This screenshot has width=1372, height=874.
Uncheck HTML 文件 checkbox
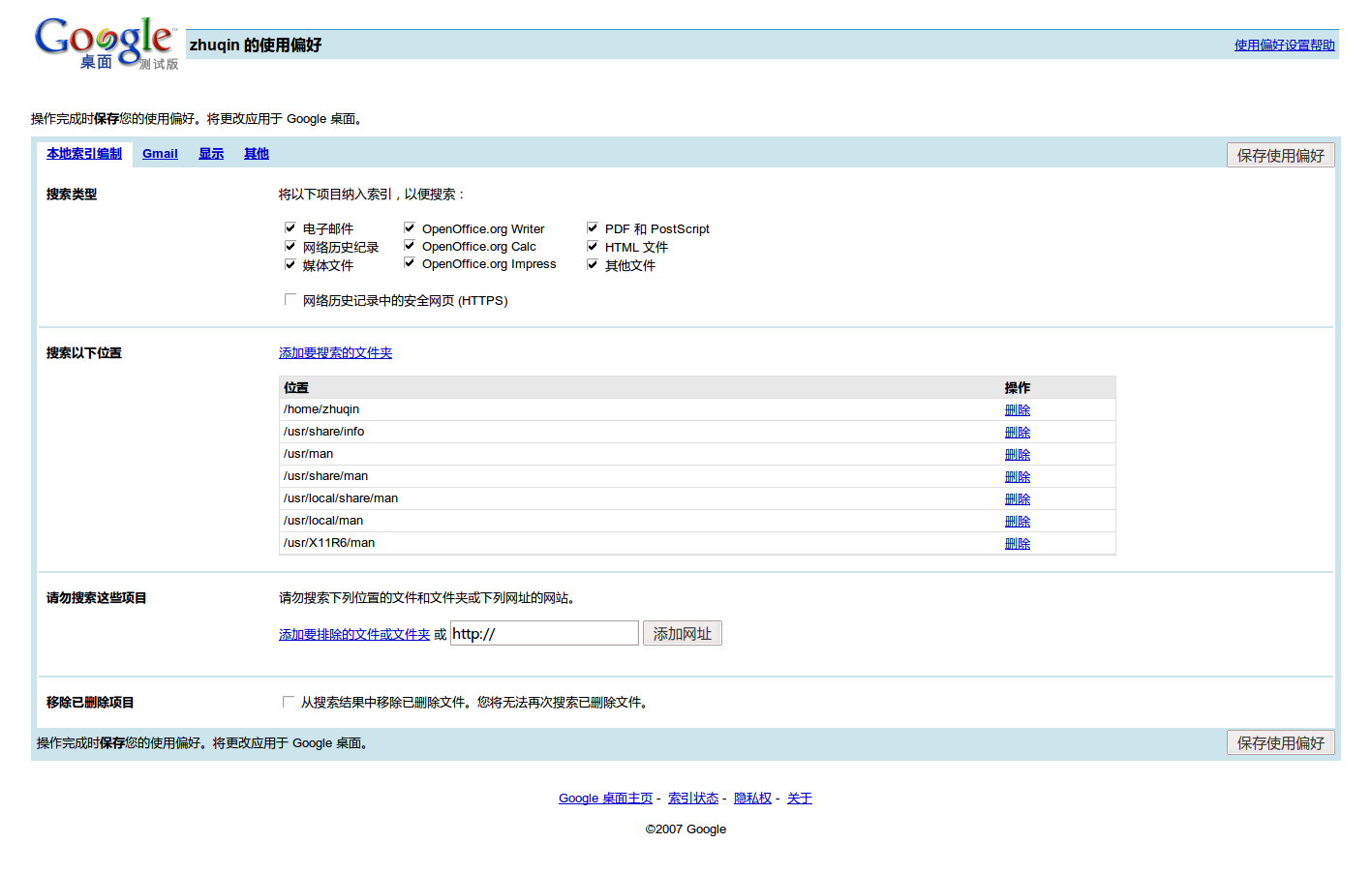coord(593,247)
